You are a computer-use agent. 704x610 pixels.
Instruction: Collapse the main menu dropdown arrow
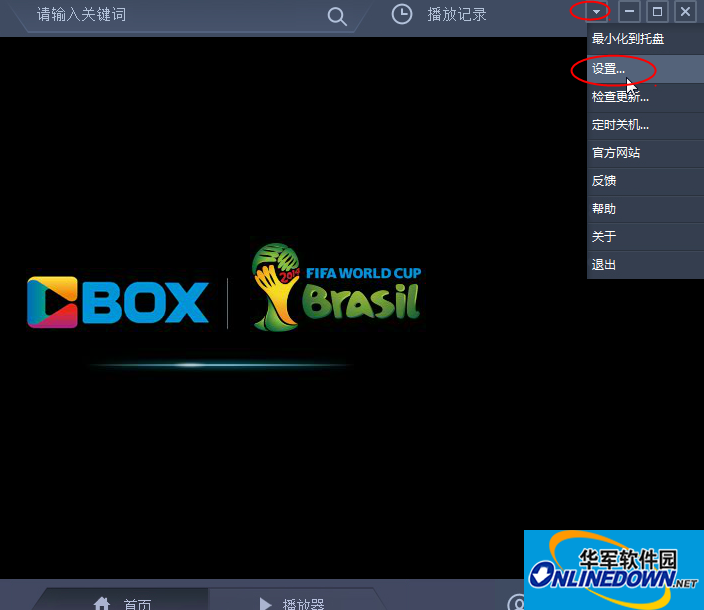pos(597,12)
